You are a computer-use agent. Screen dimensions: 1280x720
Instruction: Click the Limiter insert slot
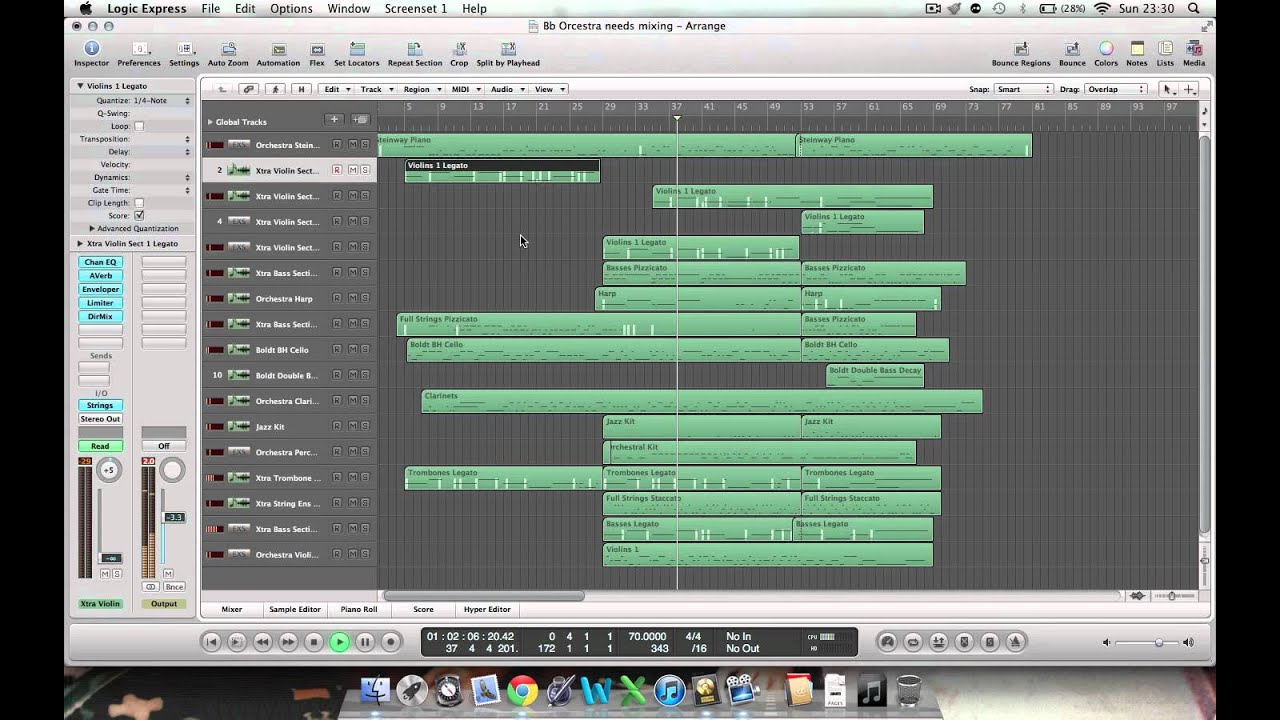coord(100,303)
